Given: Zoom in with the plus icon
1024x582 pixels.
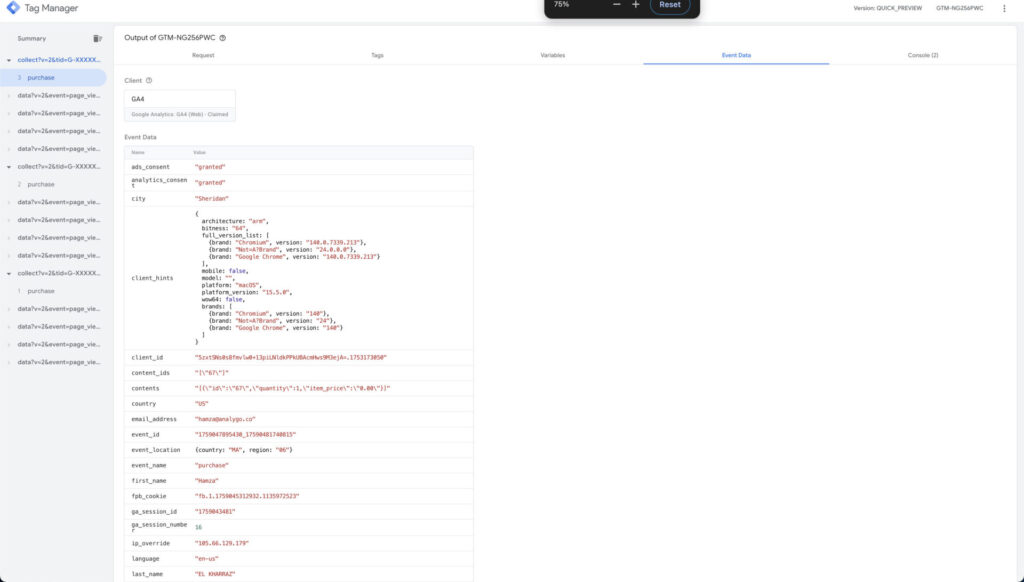Looking at the screenshot, I should (x=635, y=5).
